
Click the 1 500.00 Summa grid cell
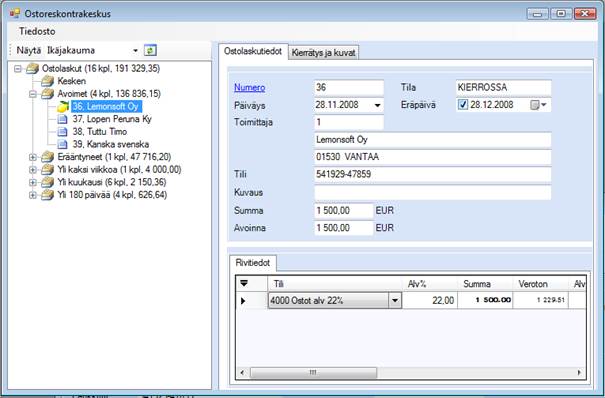(485, 300)
